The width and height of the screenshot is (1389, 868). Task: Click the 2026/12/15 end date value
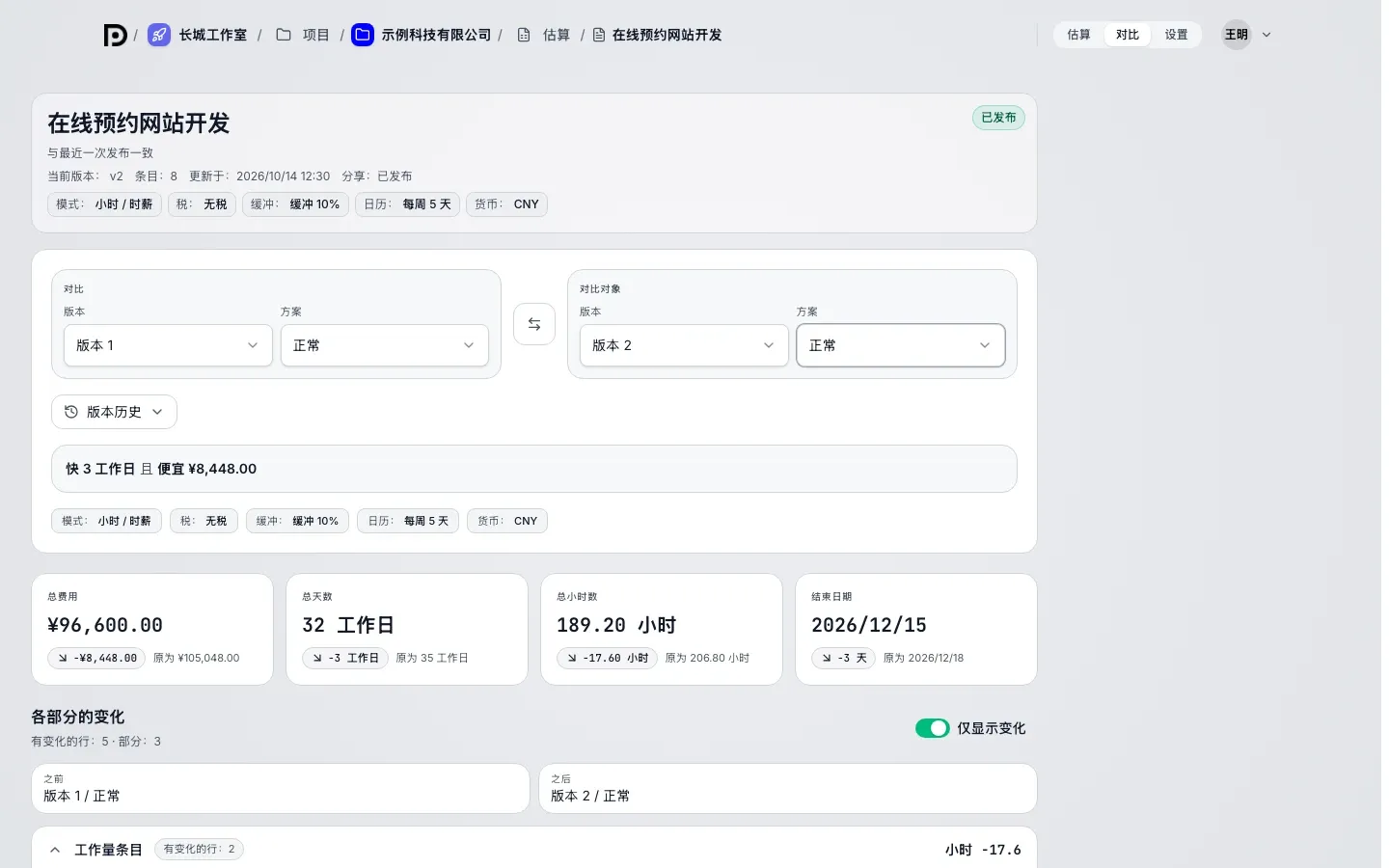point(869,625)
